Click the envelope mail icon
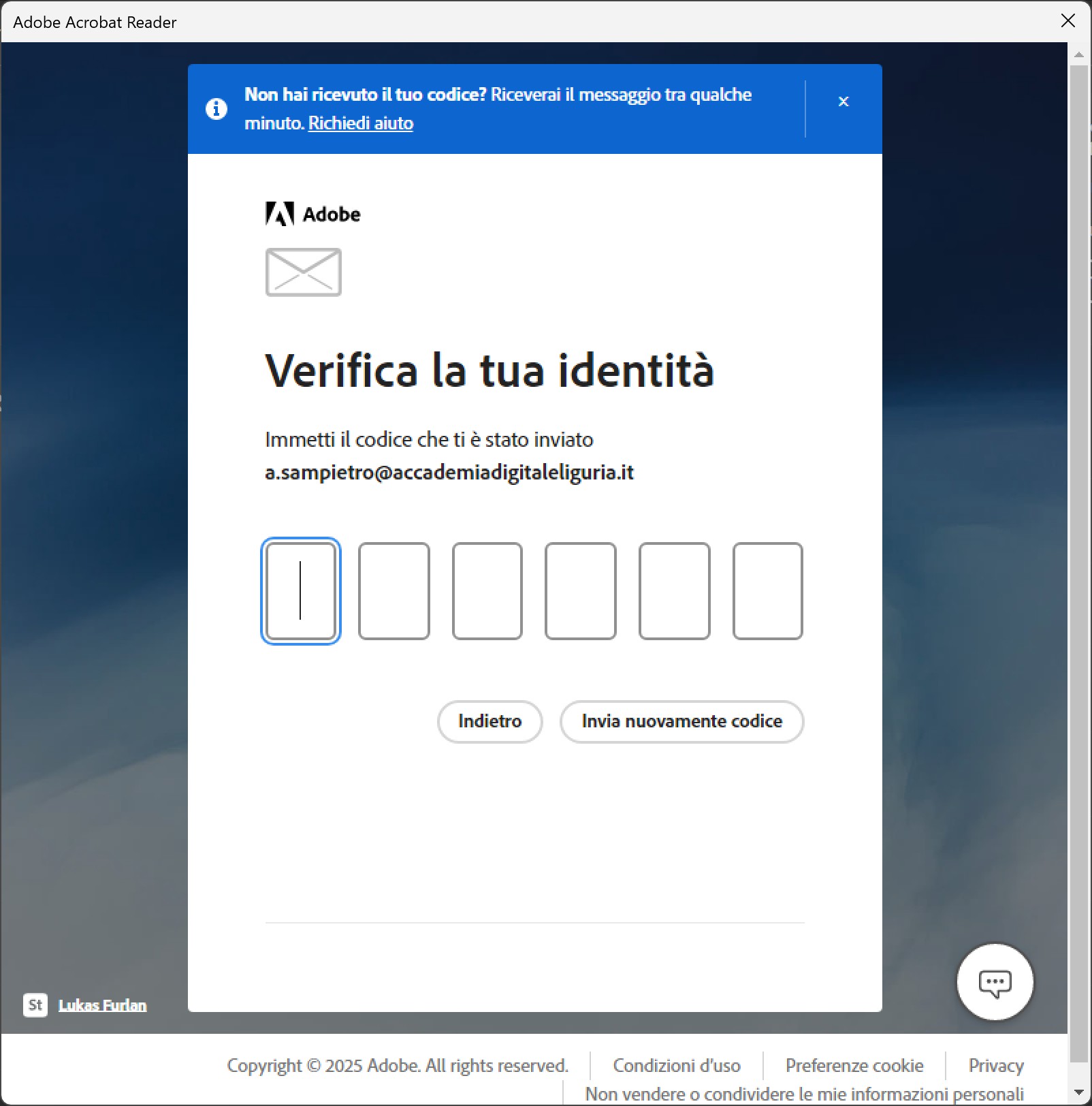This screenshot has width=1092, height=1106. tap(303, 272)
